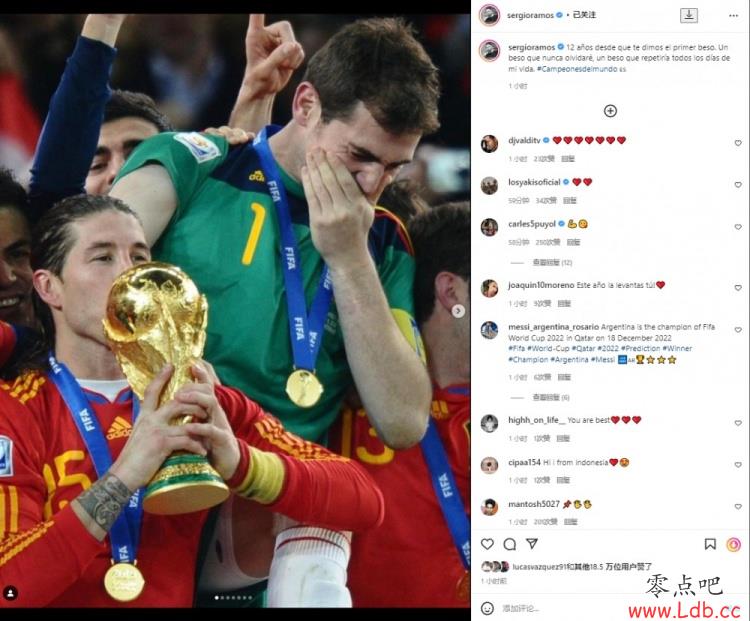Save post with the bookmark icon
Viewport: 750px width, 621px height.
click(x=710, y=544)
